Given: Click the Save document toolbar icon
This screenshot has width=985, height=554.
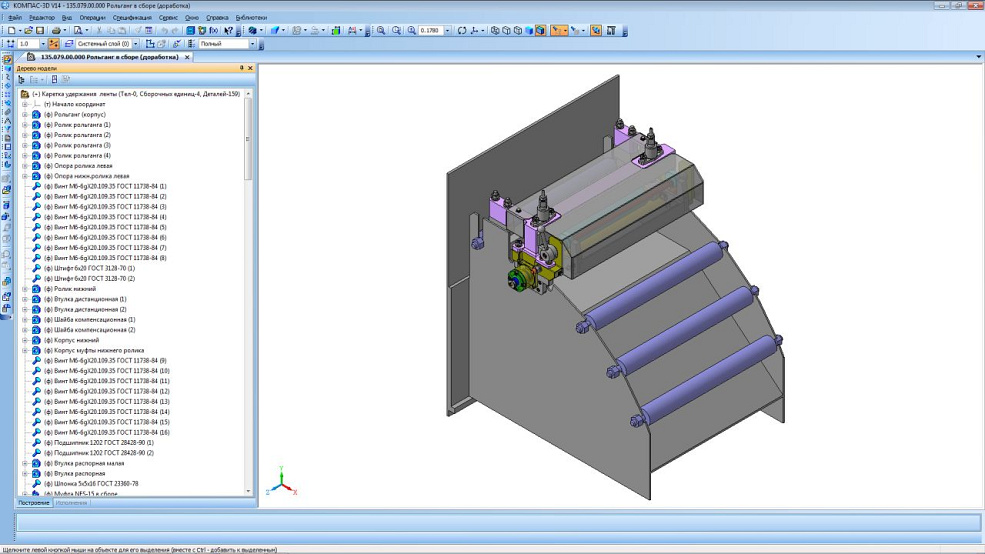Looking at the screenshot, I should (40, 31).
